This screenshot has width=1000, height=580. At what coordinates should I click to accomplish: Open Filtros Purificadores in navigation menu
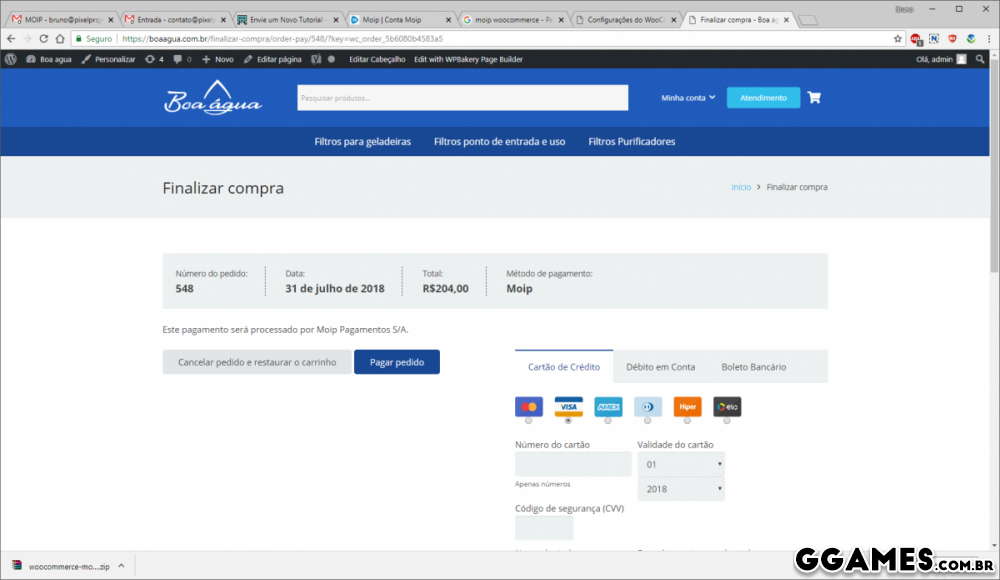631,142
